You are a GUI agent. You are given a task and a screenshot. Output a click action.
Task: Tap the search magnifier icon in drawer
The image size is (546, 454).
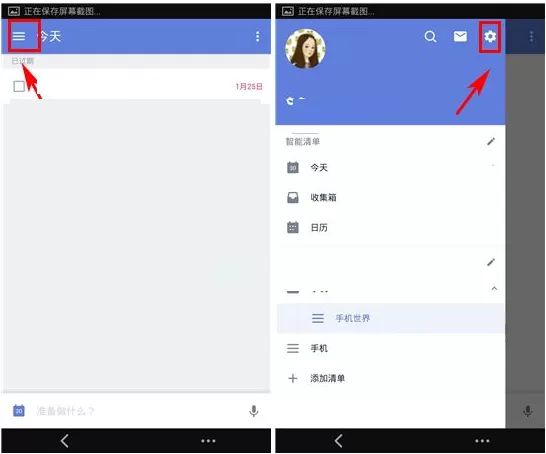pos(430,36)
